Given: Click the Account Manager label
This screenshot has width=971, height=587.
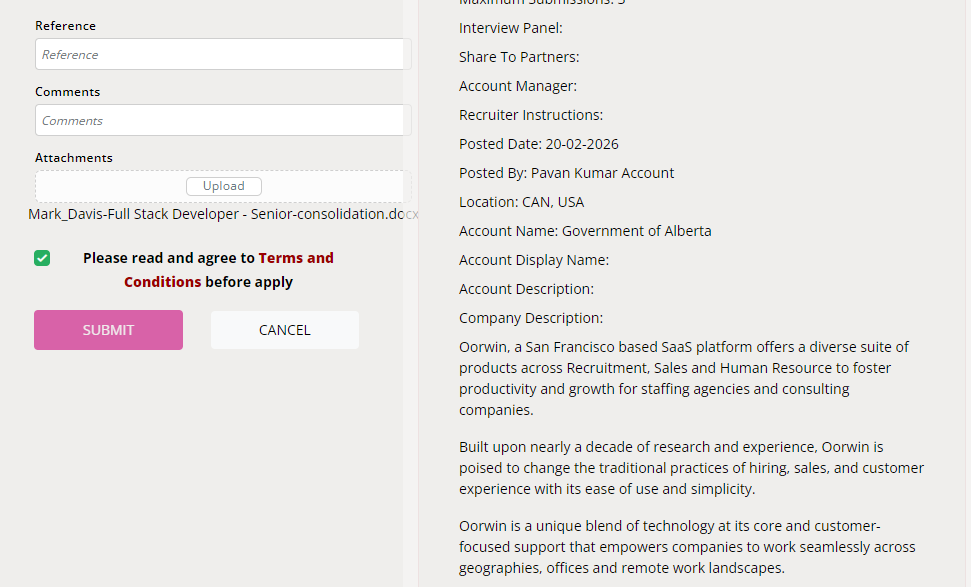Looking at the screenshot, I should (x=517, y=86).
